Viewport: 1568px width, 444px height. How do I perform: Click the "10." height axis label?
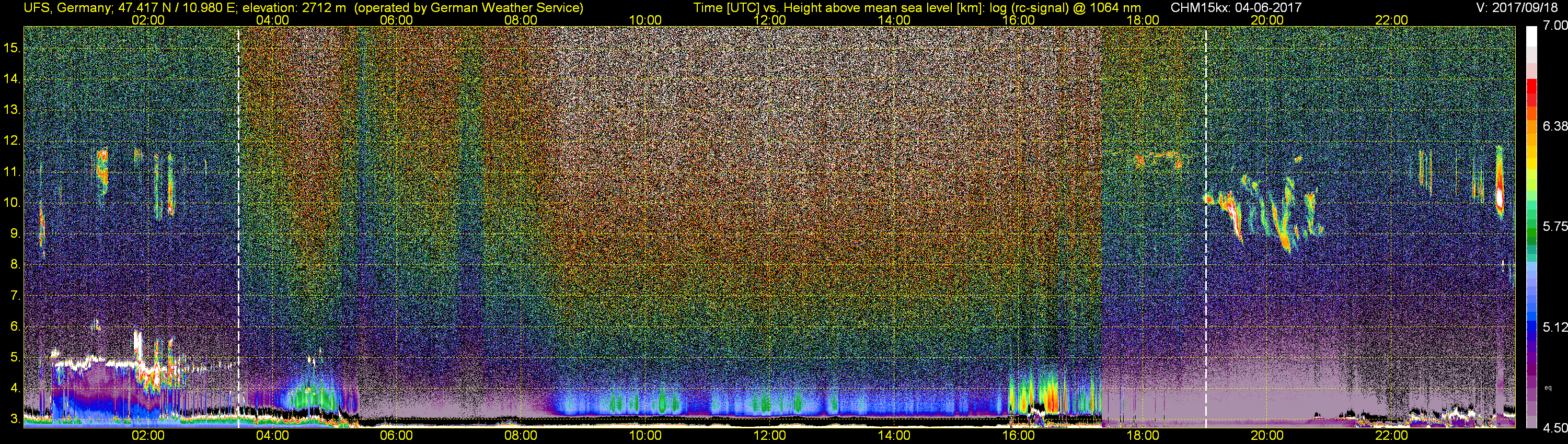tap(11, 203)
